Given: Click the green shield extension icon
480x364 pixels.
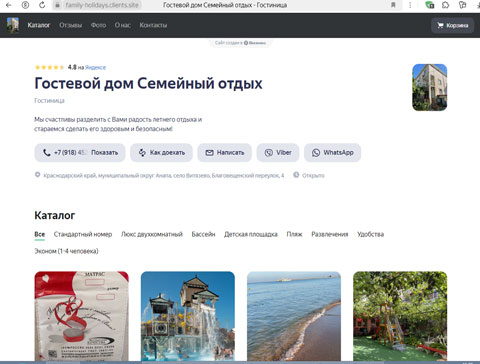Looking at the screenshot, I should coord(430,5).
